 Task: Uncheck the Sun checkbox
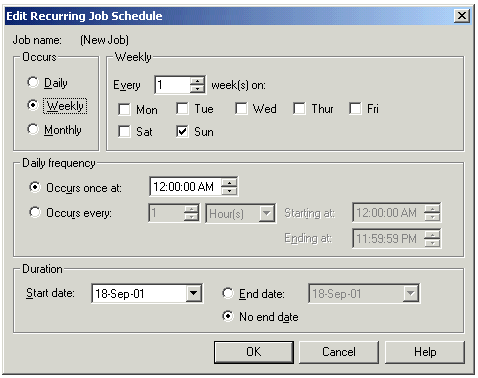pos(182,131)
